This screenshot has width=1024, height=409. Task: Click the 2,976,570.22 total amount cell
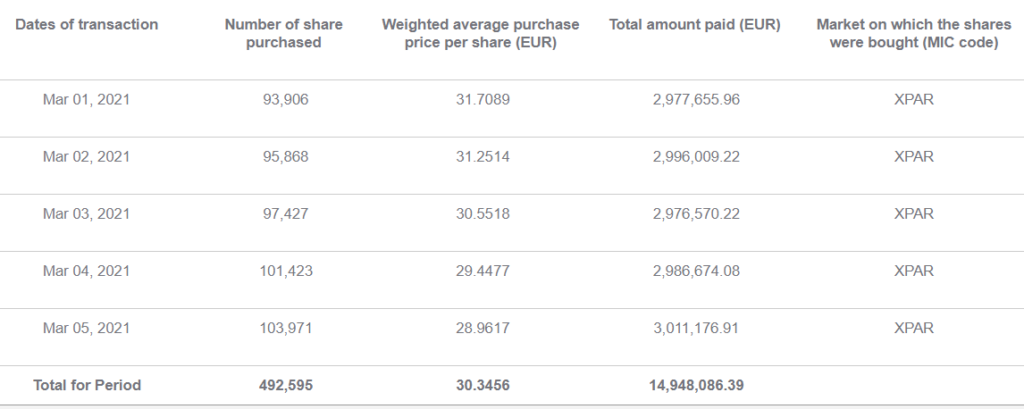click(x=696, y=214)
